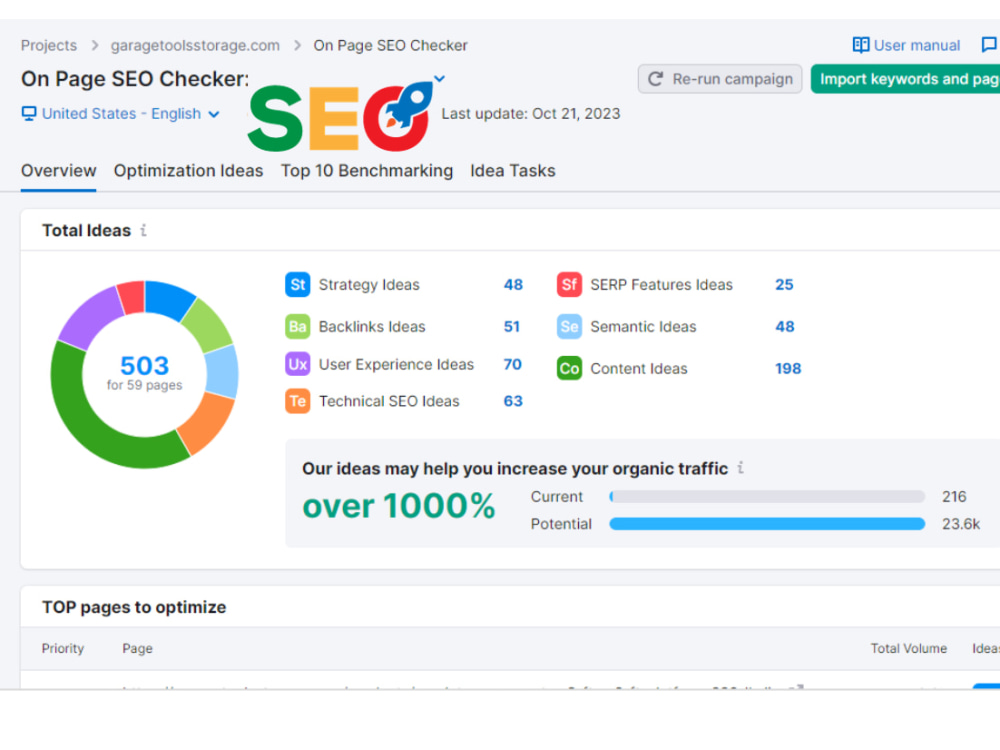Image resolution: width=1000 pixels, height=750 pixels.
Task: Click the desktop monitor icon beside United States
Action: (x=29, y=114)
